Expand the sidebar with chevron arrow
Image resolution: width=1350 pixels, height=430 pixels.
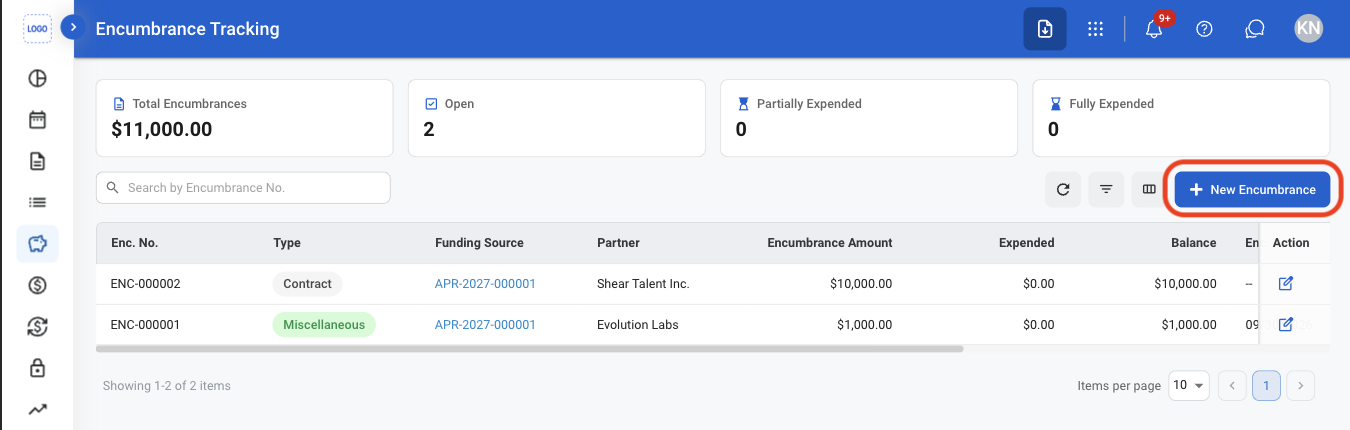[x=73, y=27]
